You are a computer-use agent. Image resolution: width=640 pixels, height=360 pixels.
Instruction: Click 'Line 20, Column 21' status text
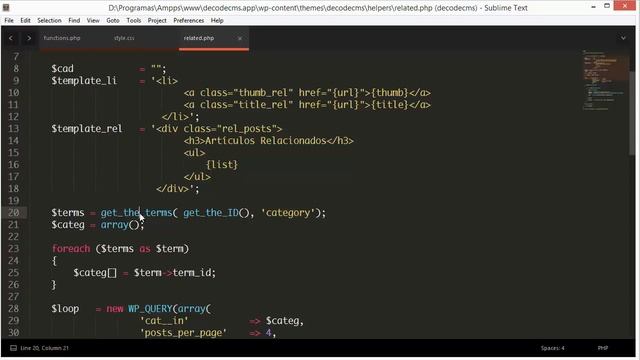tap(44, 348)
